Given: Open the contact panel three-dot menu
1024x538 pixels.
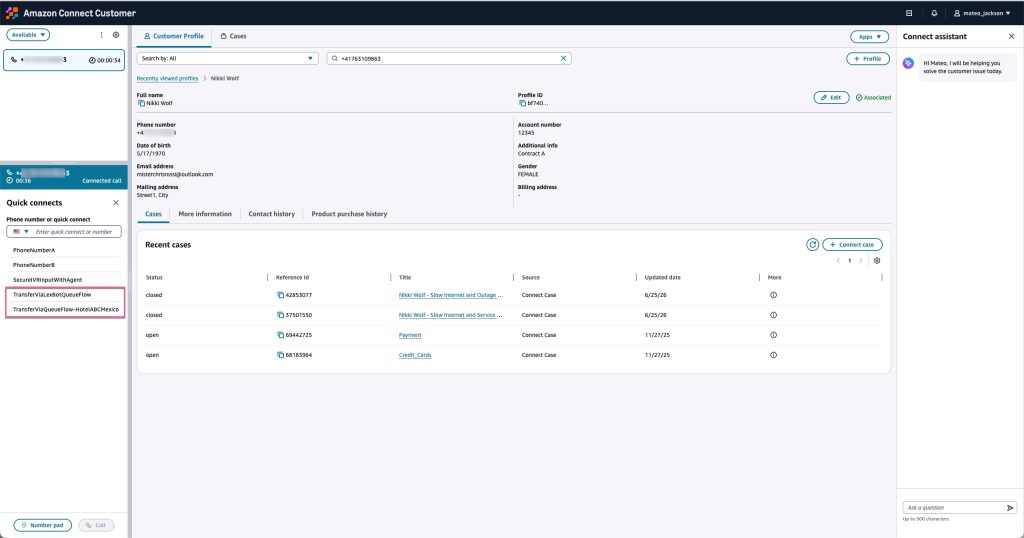Looking at the screenshot, I should tap(101, 35).
